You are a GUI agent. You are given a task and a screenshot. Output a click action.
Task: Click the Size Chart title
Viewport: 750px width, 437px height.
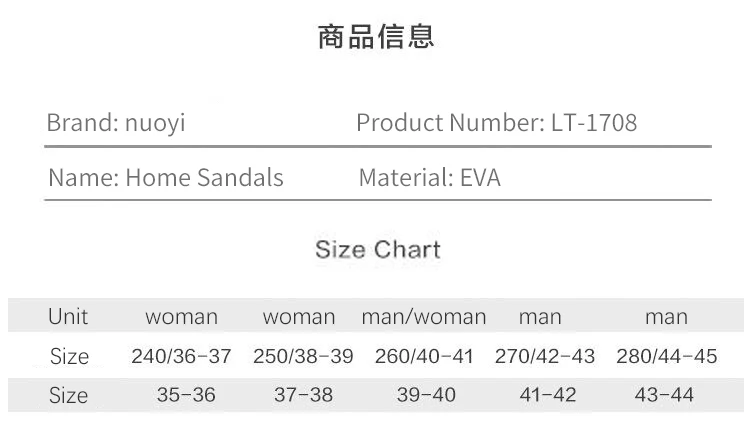pos(377,249)
